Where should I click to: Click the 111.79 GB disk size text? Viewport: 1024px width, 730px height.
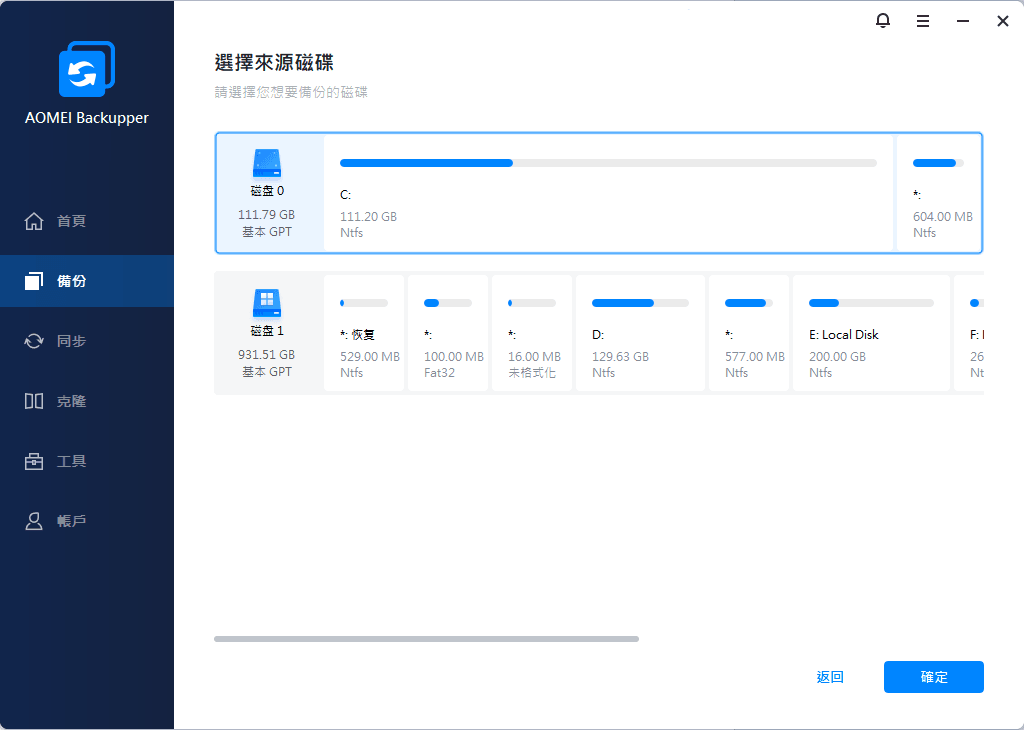click(x=266, y=215)
